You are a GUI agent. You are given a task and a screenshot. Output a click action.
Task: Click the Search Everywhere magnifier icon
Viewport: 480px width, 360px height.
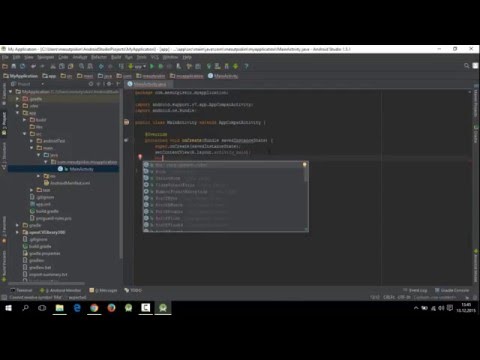click(467, 66)
